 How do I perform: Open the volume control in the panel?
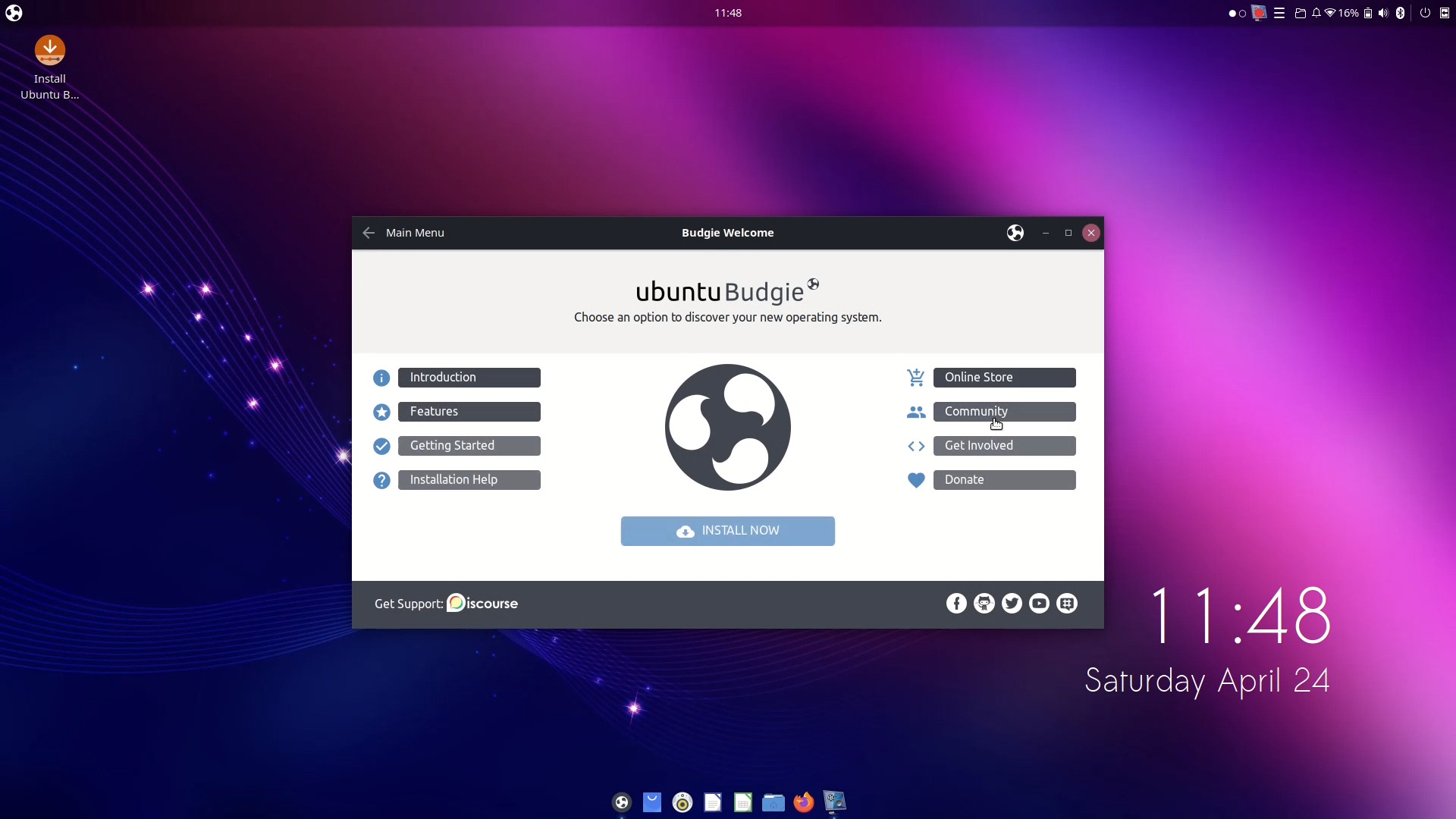[x=1383, y=13]
